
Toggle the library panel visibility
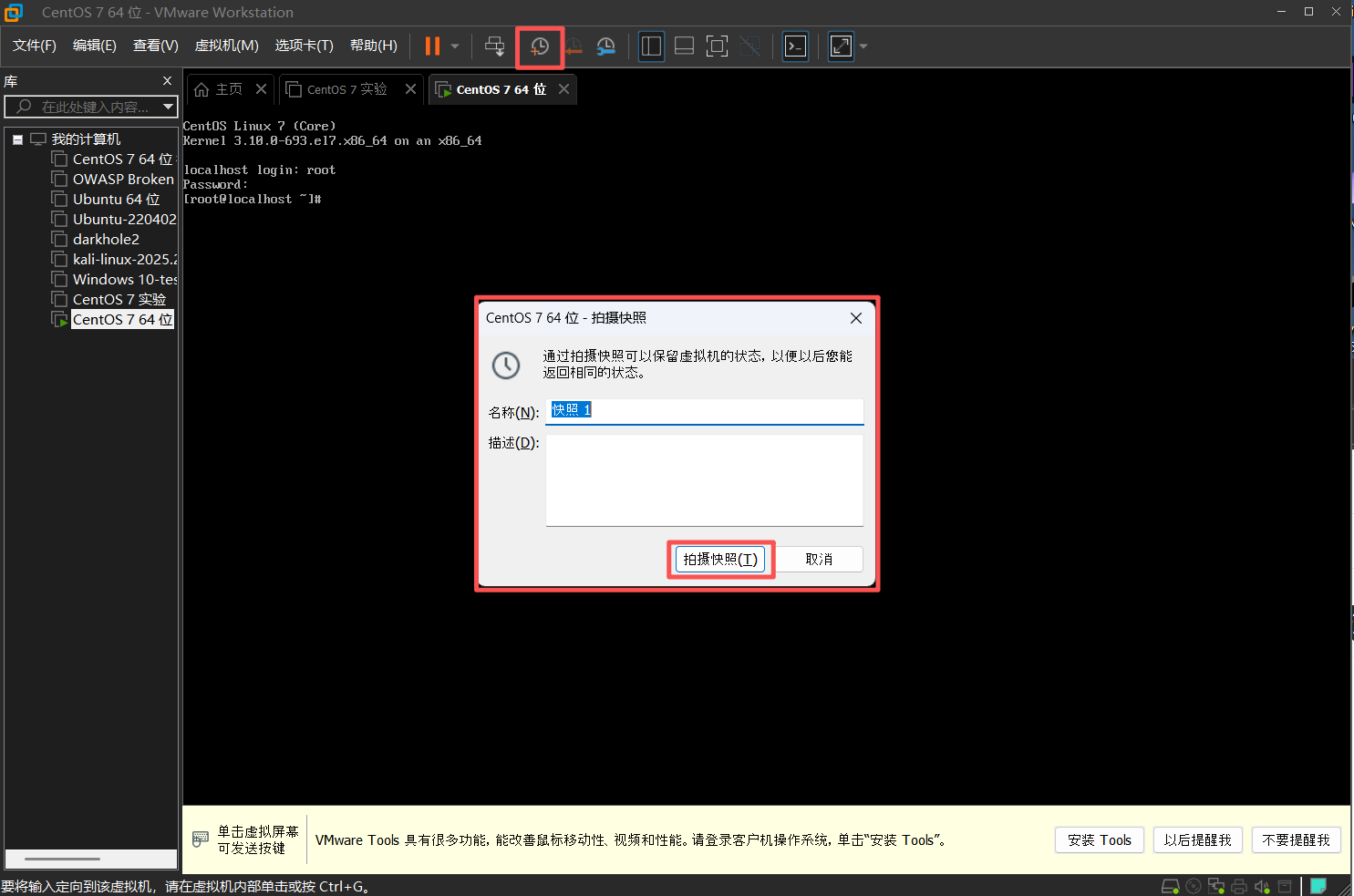pyautogui.click(x=651, y=46)
